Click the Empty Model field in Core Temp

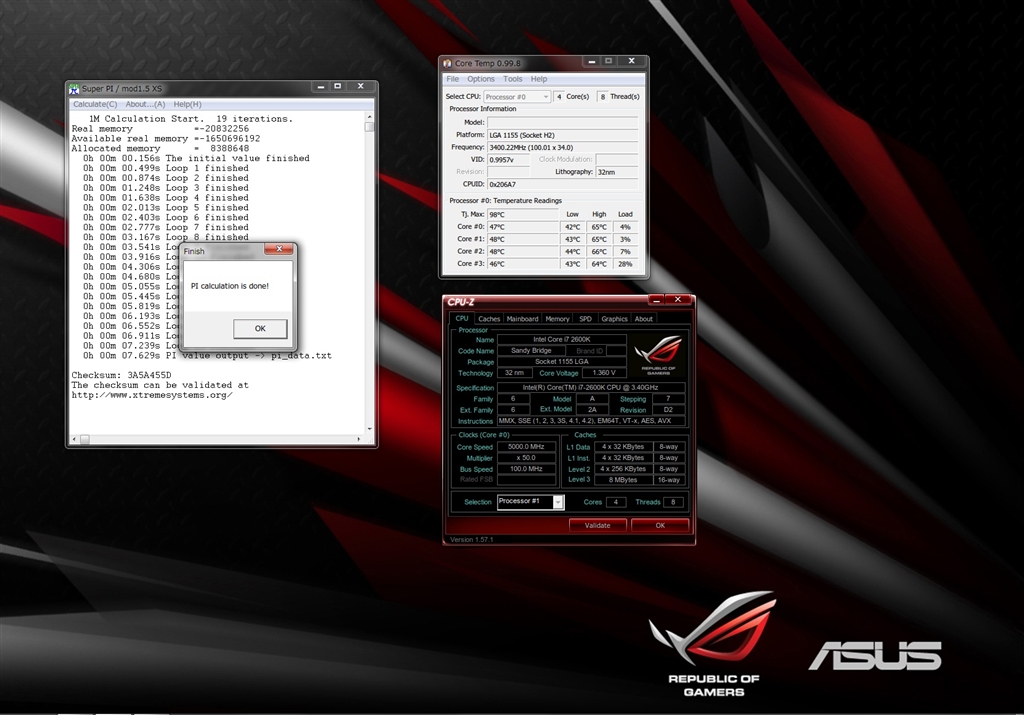tap(562, 122)
